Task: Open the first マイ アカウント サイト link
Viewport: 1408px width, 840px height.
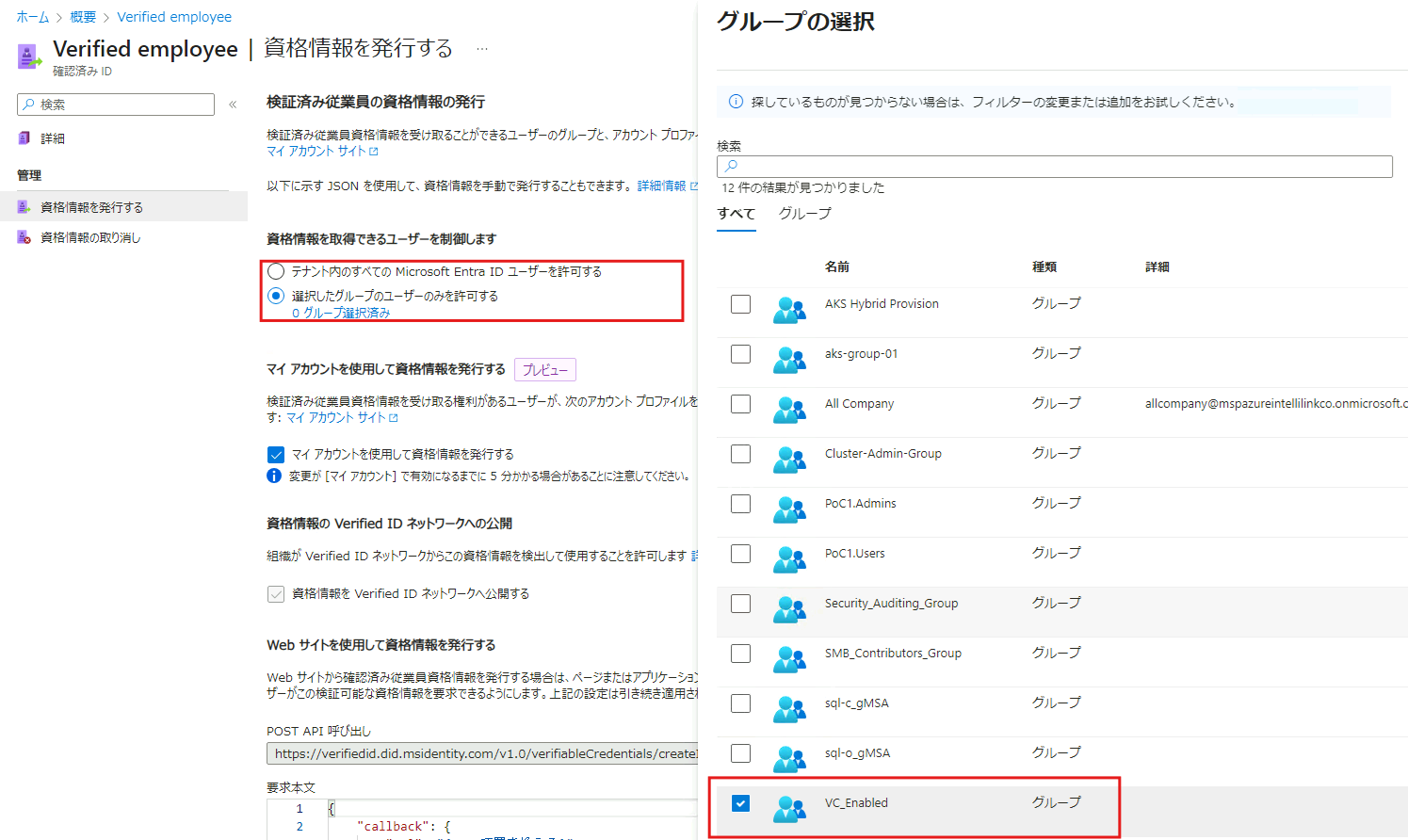Action: tap(322, 151)
